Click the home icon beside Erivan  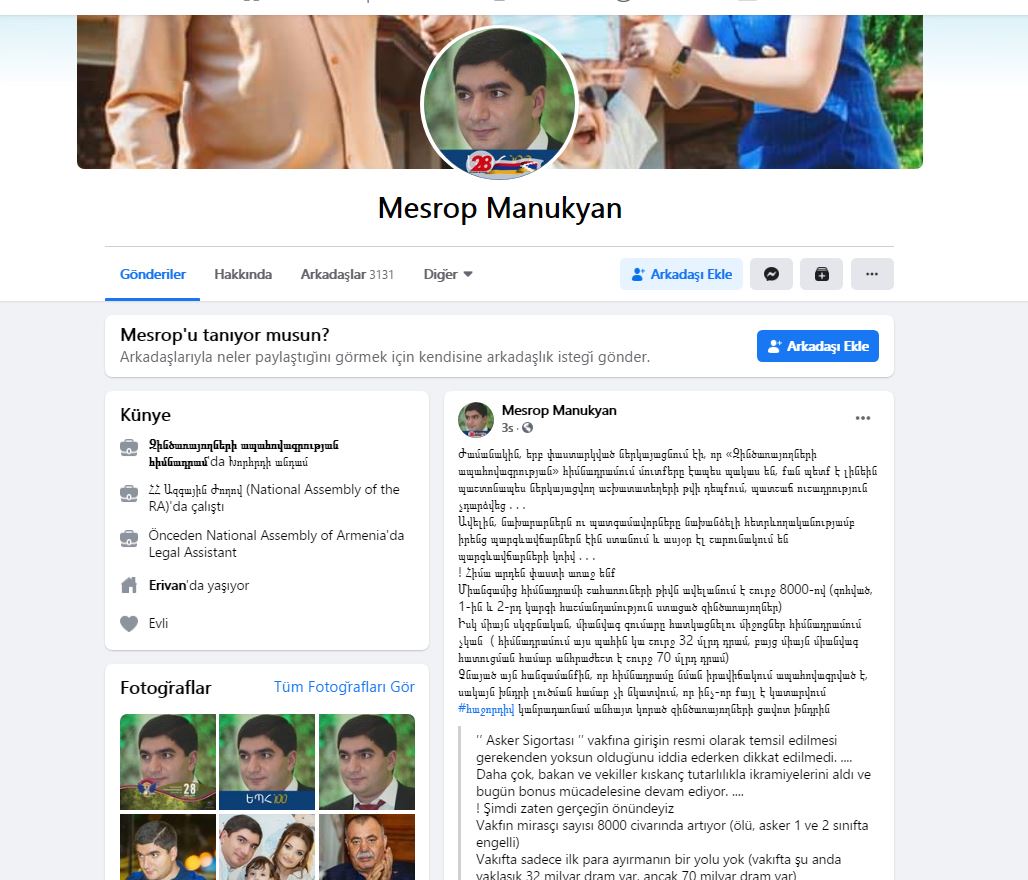(x=129, y=585)
